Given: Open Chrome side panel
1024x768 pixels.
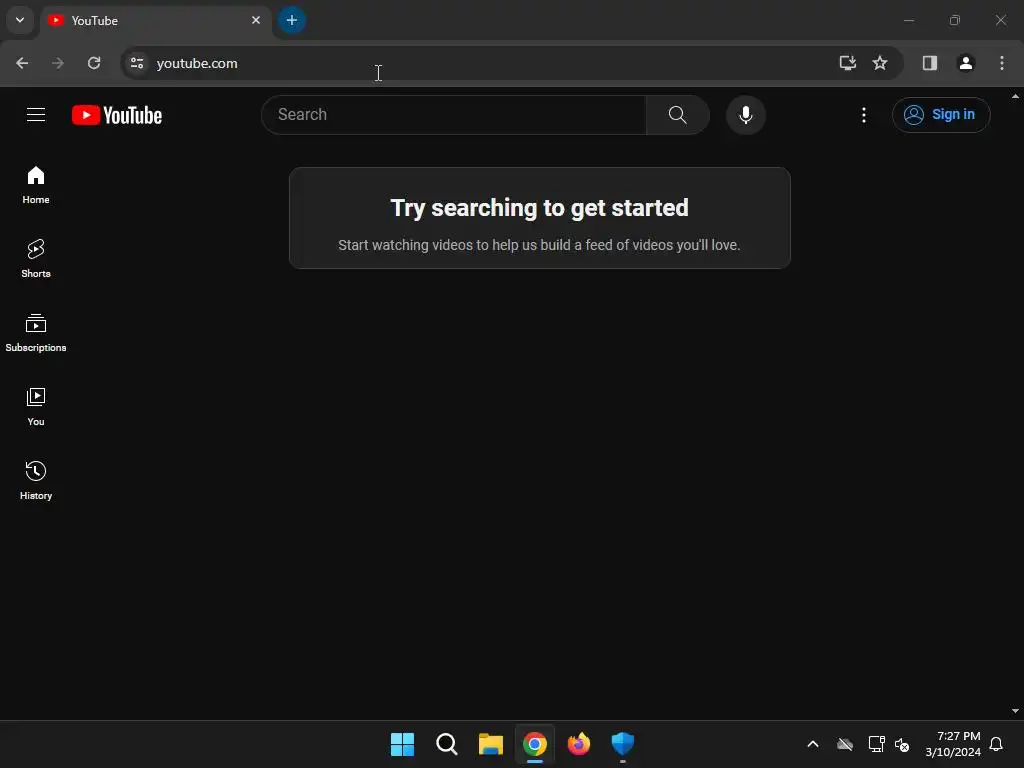Looking at the screenshot, I should pos(929,63).
